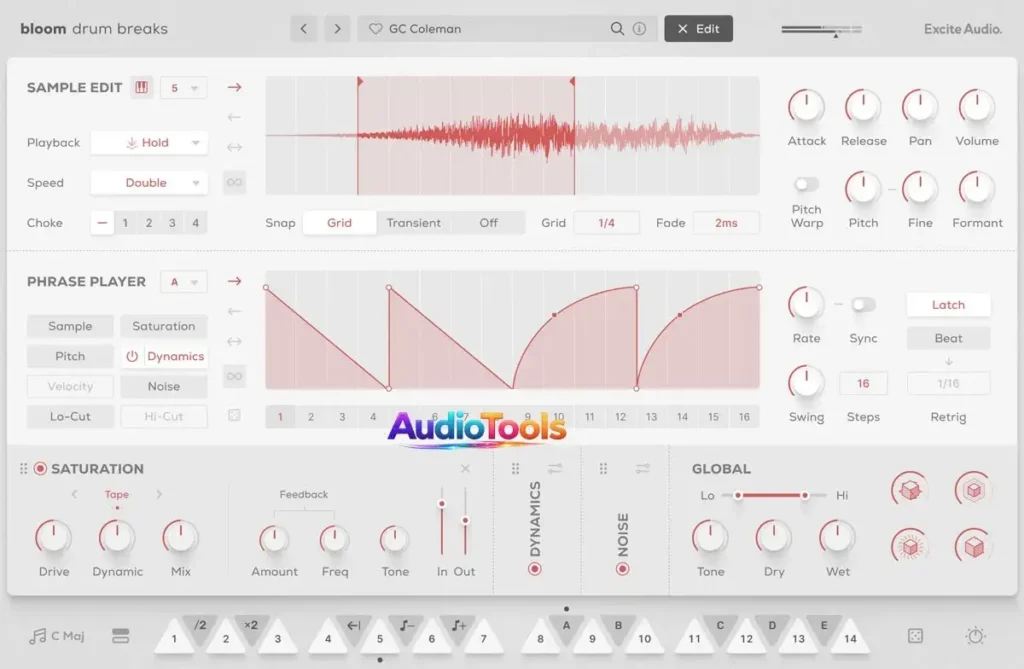Click the spiky cube icon in Global section

[908, 490]
